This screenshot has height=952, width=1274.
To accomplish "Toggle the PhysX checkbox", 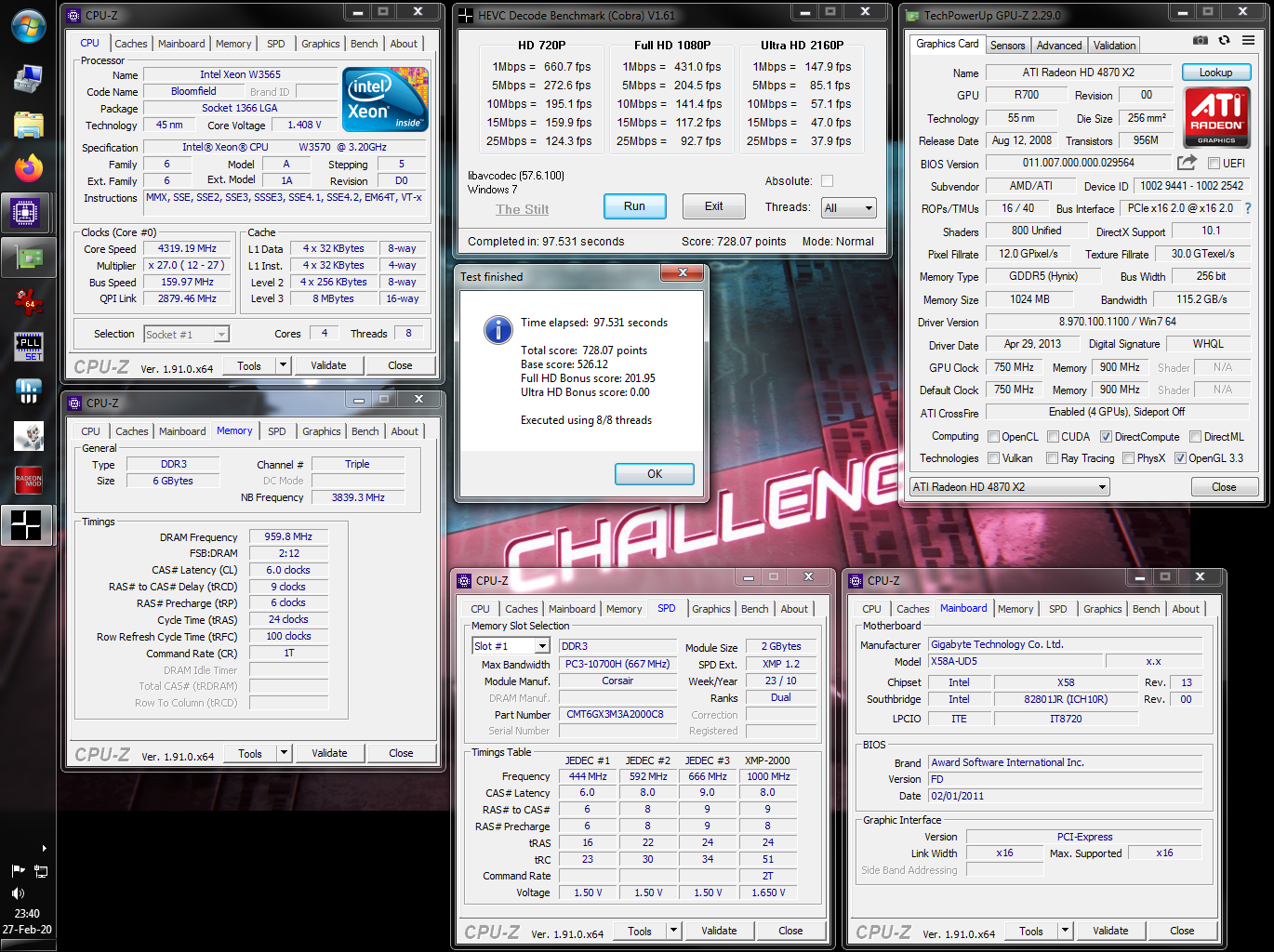I will pos(1128,458).
